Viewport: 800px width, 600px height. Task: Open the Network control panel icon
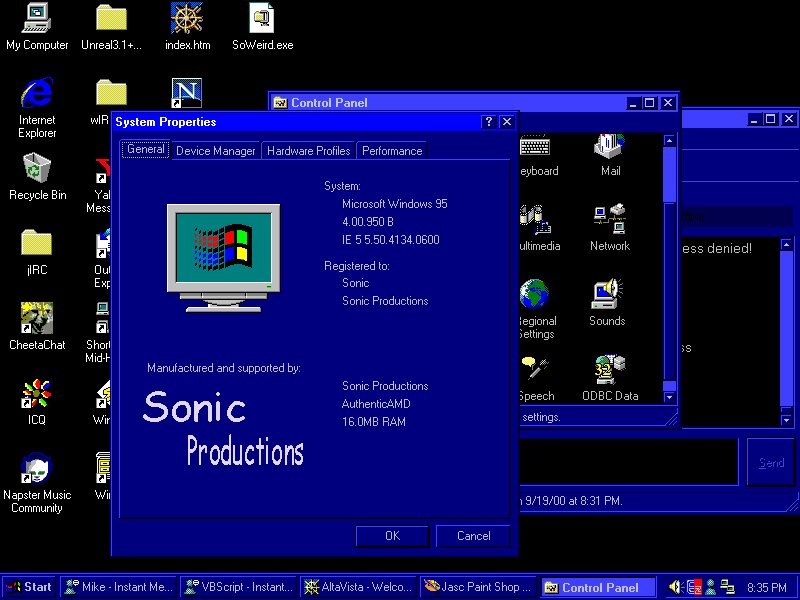[x=609, y=220]
